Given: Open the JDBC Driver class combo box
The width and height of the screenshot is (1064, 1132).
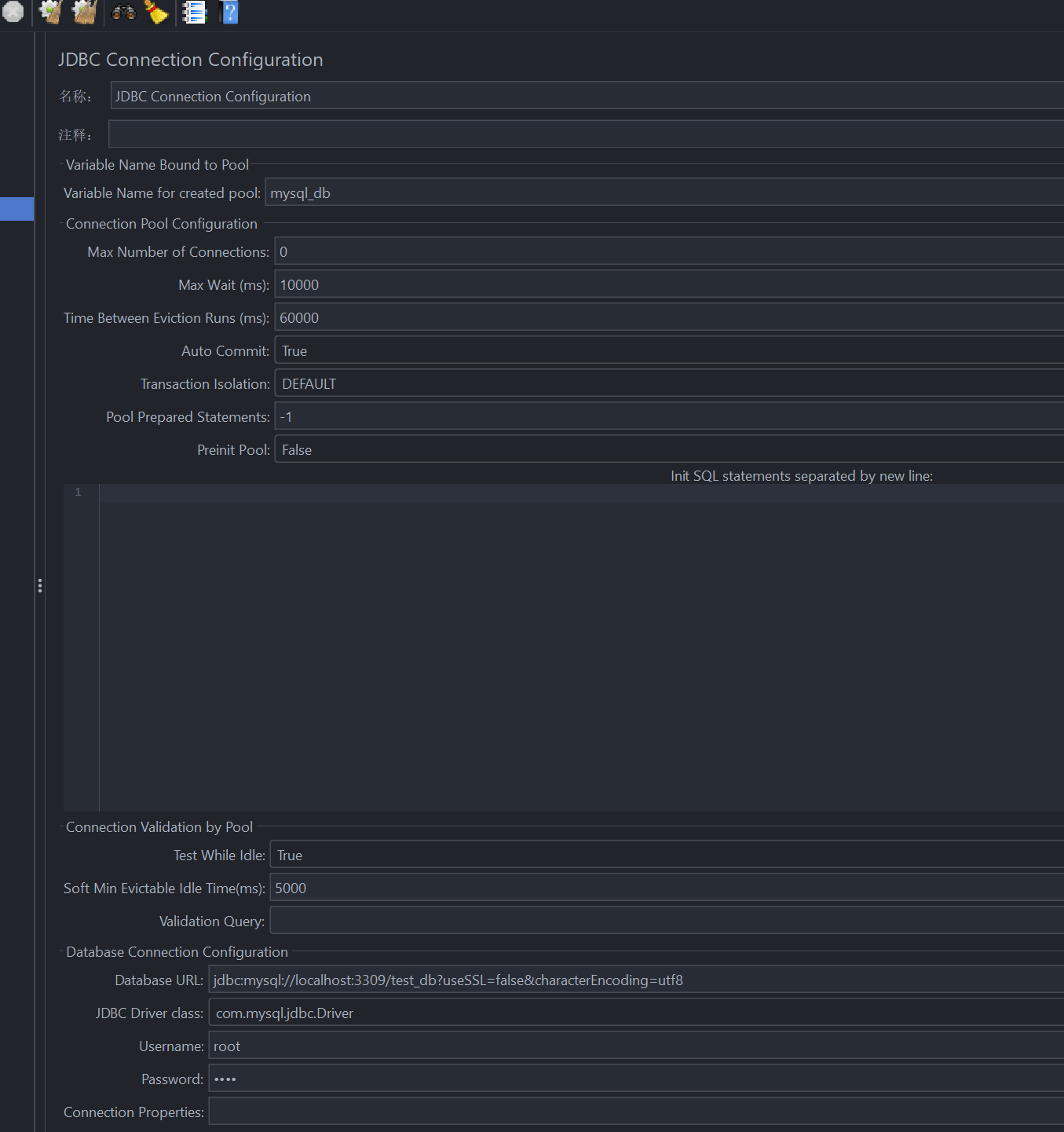Looking at the screenshot, I should pos(636,1013).
